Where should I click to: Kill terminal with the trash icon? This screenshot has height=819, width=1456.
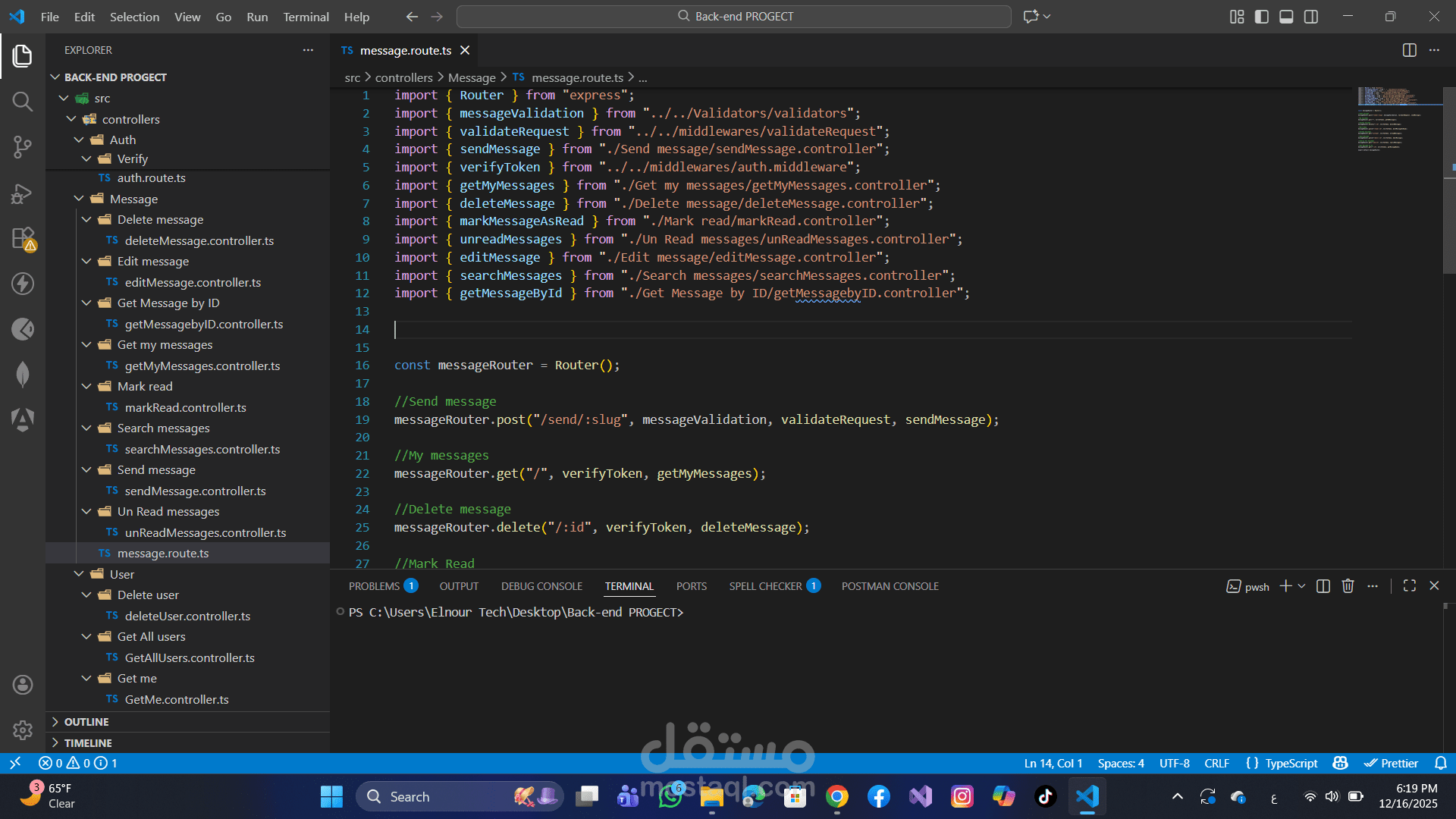[x=1348, y=586]
